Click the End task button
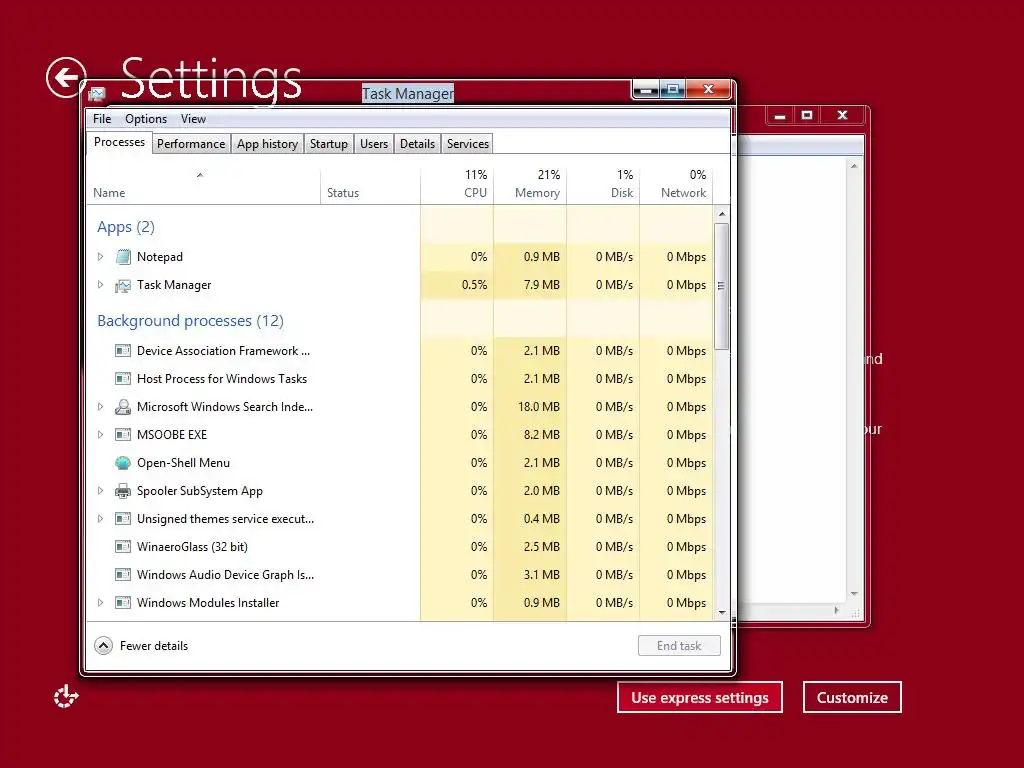 point(679,646)
